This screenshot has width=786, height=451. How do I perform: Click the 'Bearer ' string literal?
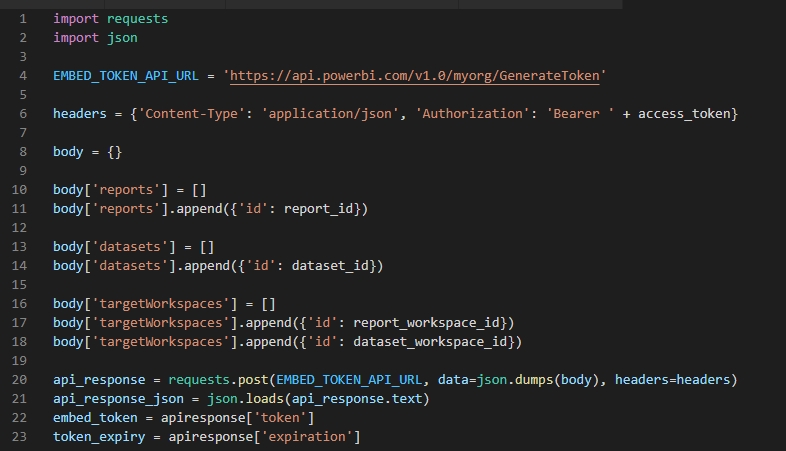[x=580, y=114]
